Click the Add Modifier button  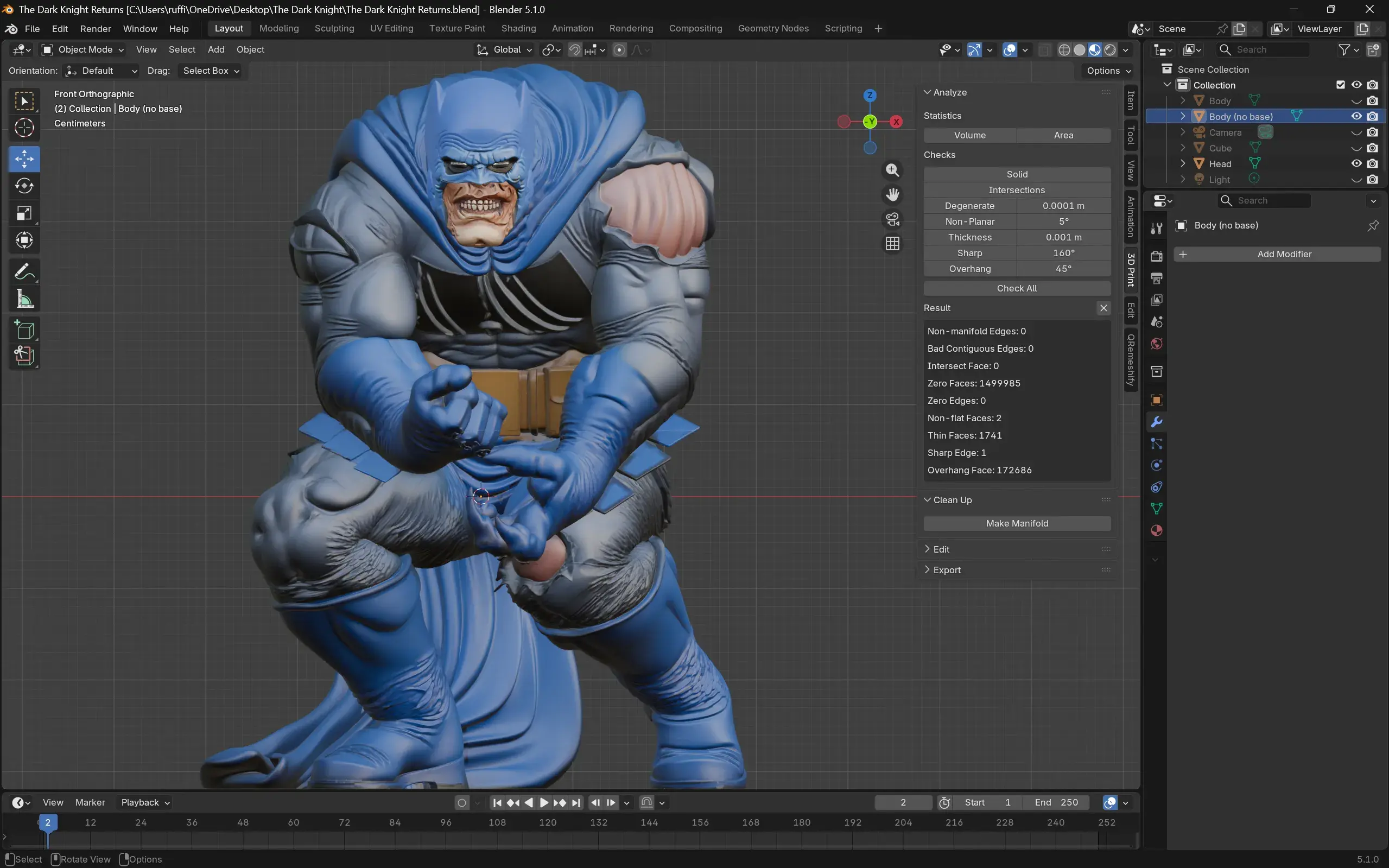click(x=1277, y=254)
